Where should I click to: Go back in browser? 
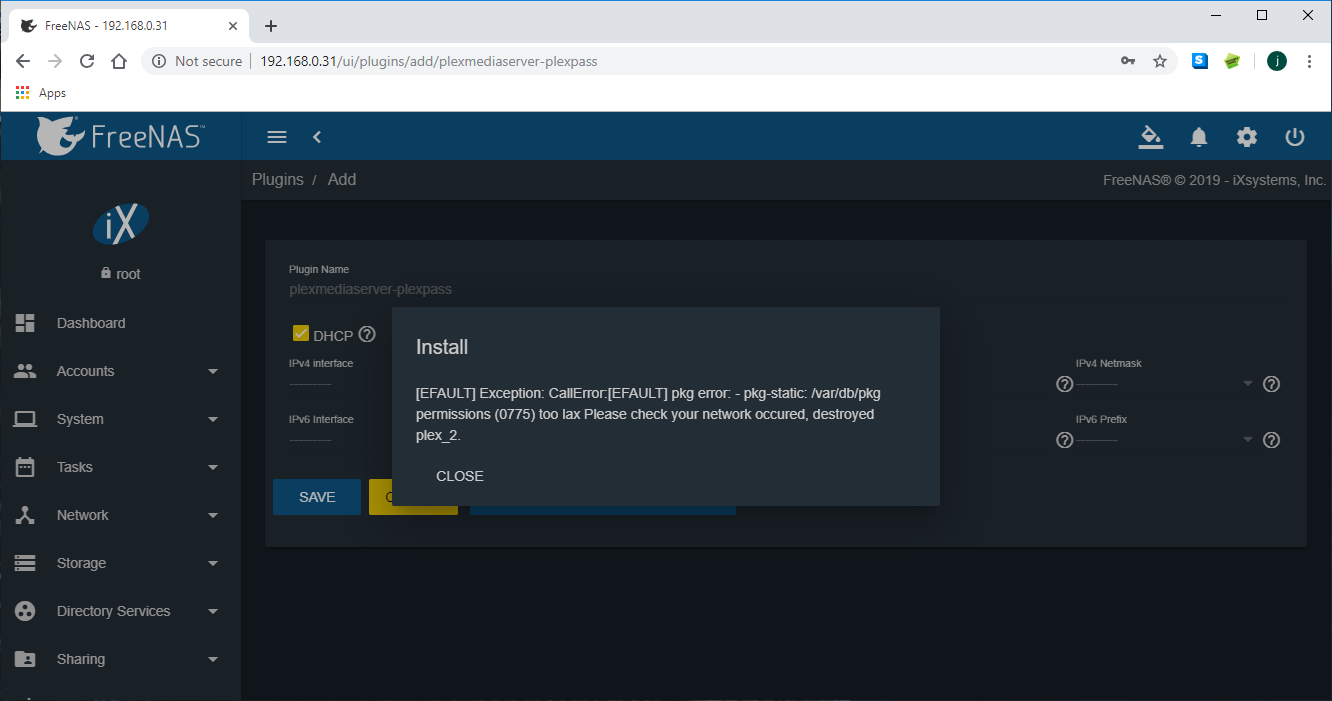click(x=23, y=61)
